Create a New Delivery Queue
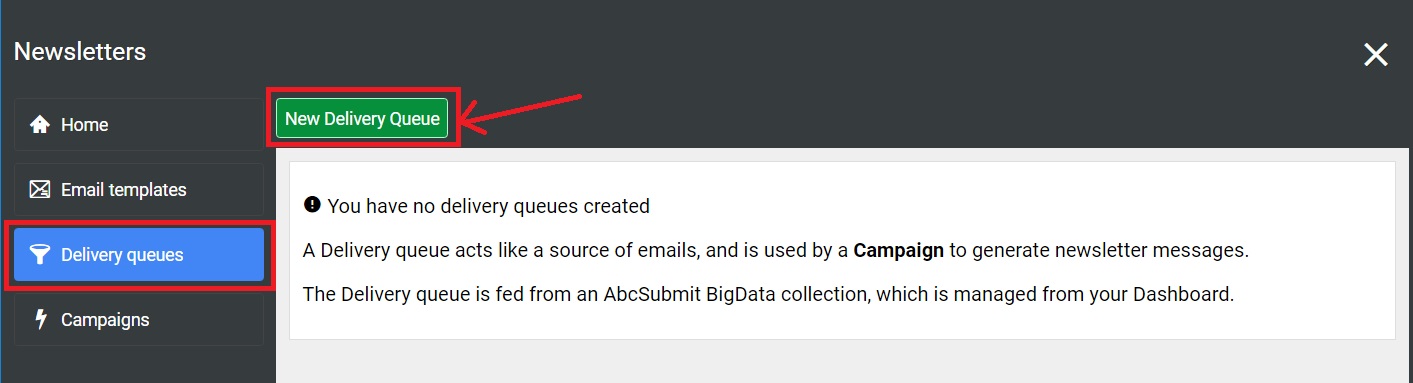Image resolution: width=1413 pixels, height=383 pixels. coord(362,118)
